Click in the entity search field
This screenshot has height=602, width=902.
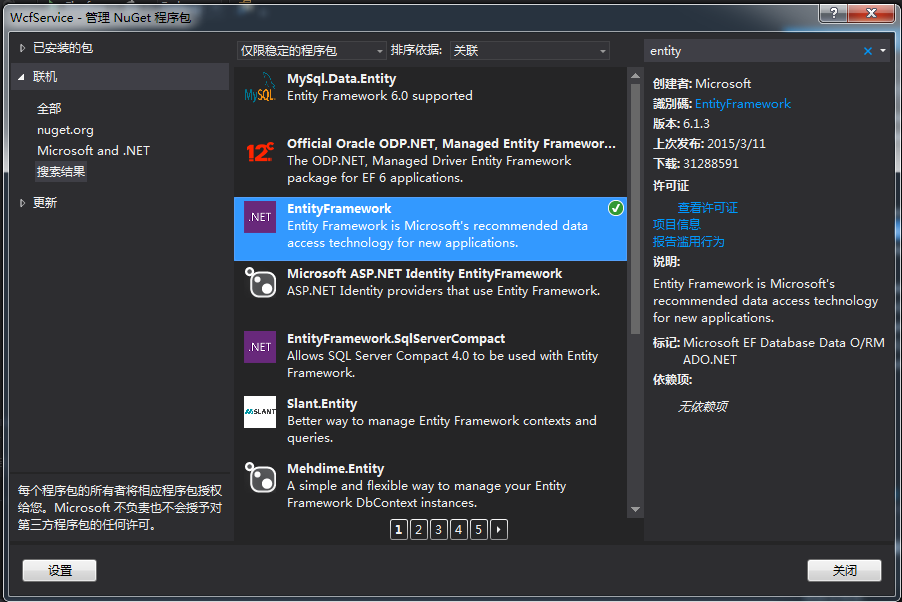[754, 51]
